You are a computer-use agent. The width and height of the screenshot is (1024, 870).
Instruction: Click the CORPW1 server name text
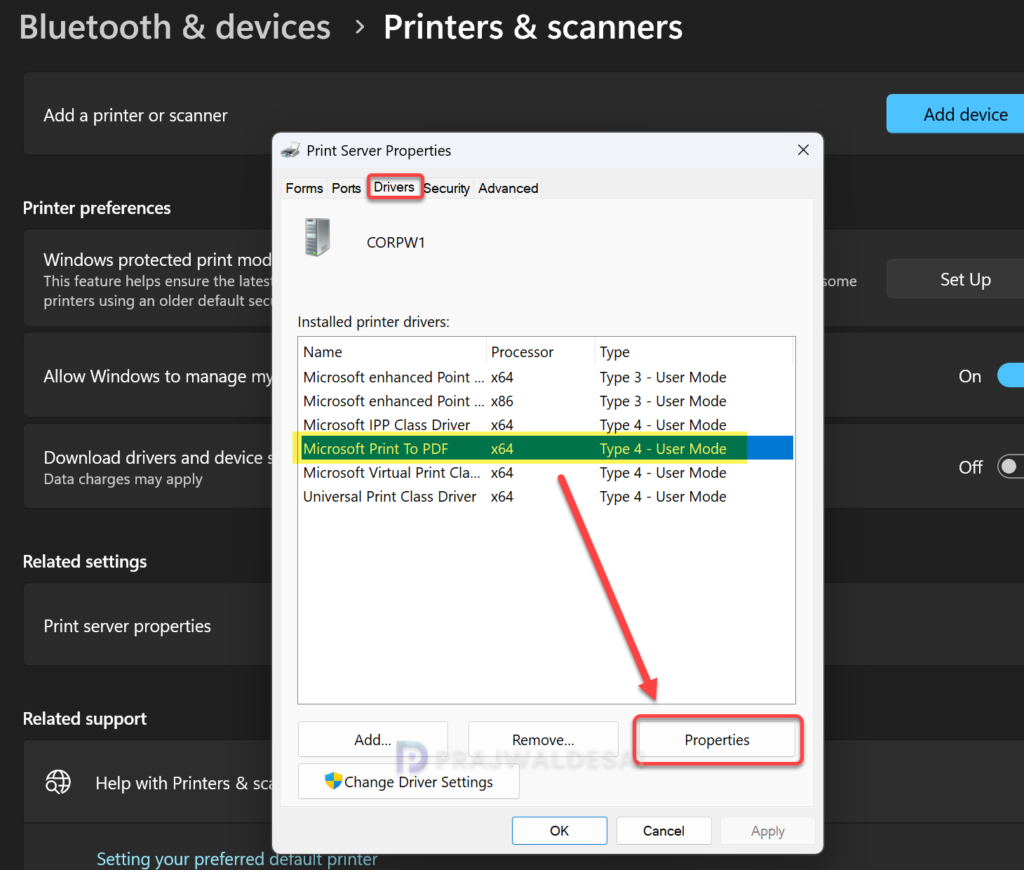pos(396,242)
